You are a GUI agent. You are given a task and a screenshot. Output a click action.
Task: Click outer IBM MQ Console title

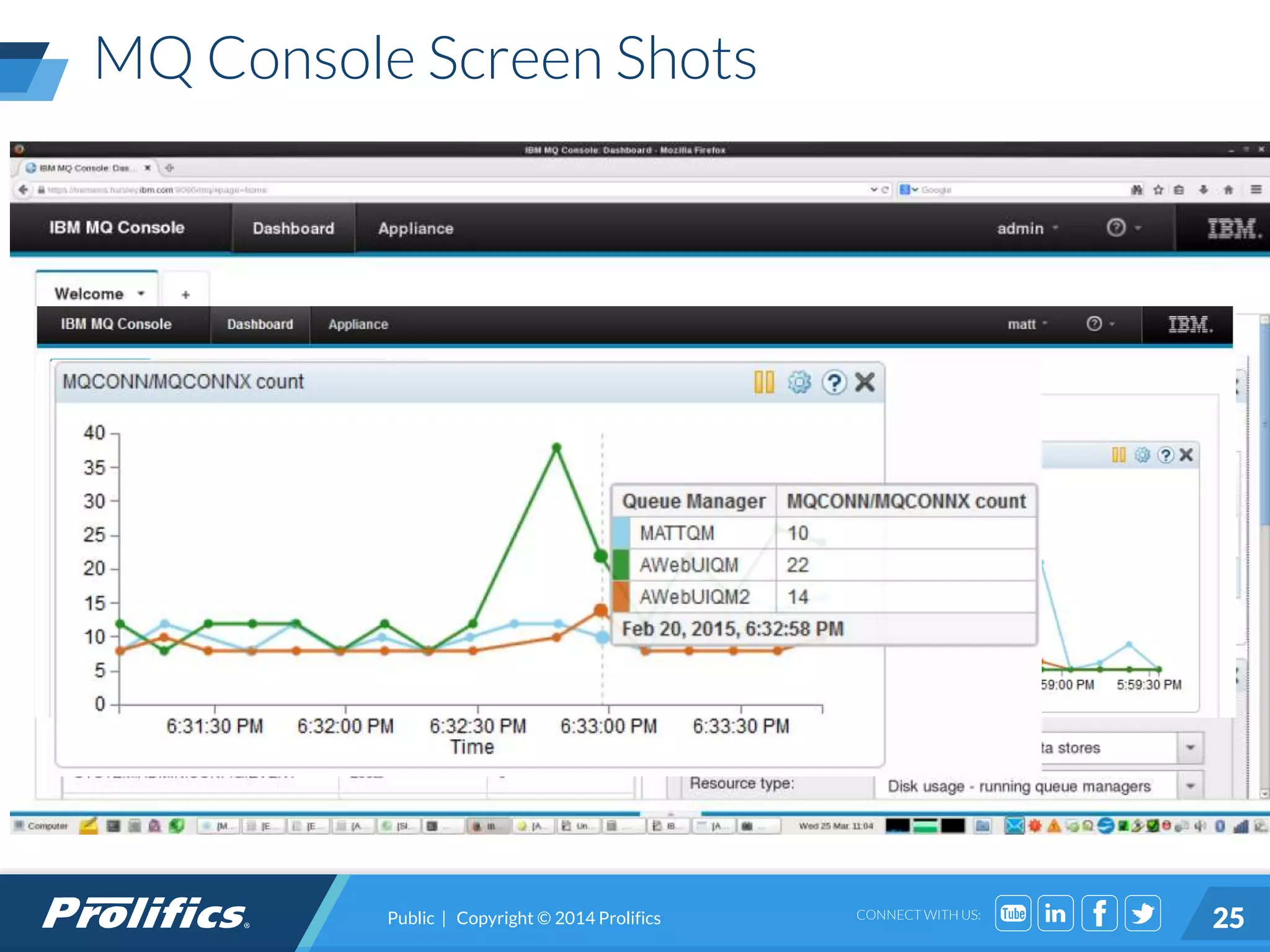[117, 227]
